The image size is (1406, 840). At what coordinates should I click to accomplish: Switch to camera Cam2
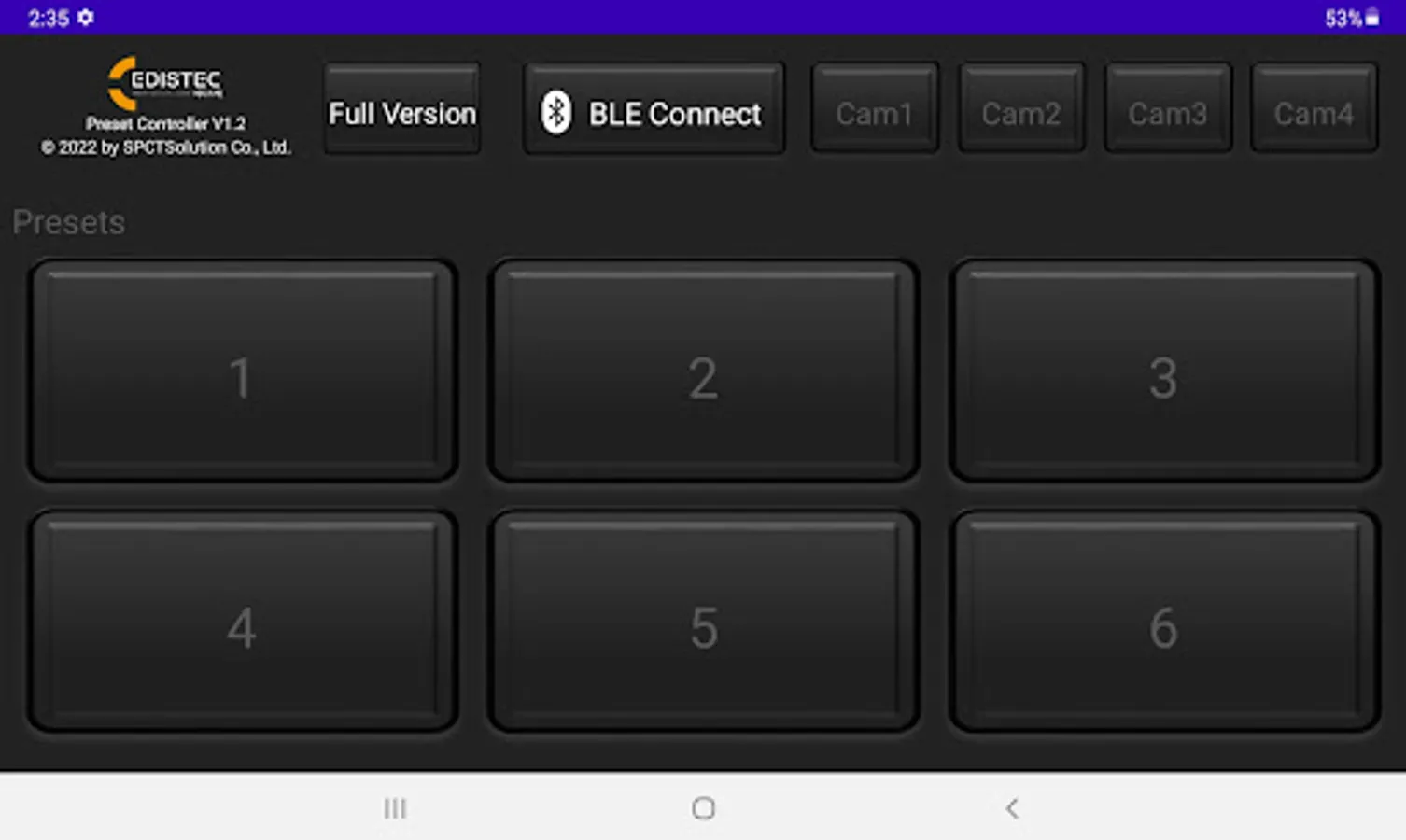(x=1021, y=108)
